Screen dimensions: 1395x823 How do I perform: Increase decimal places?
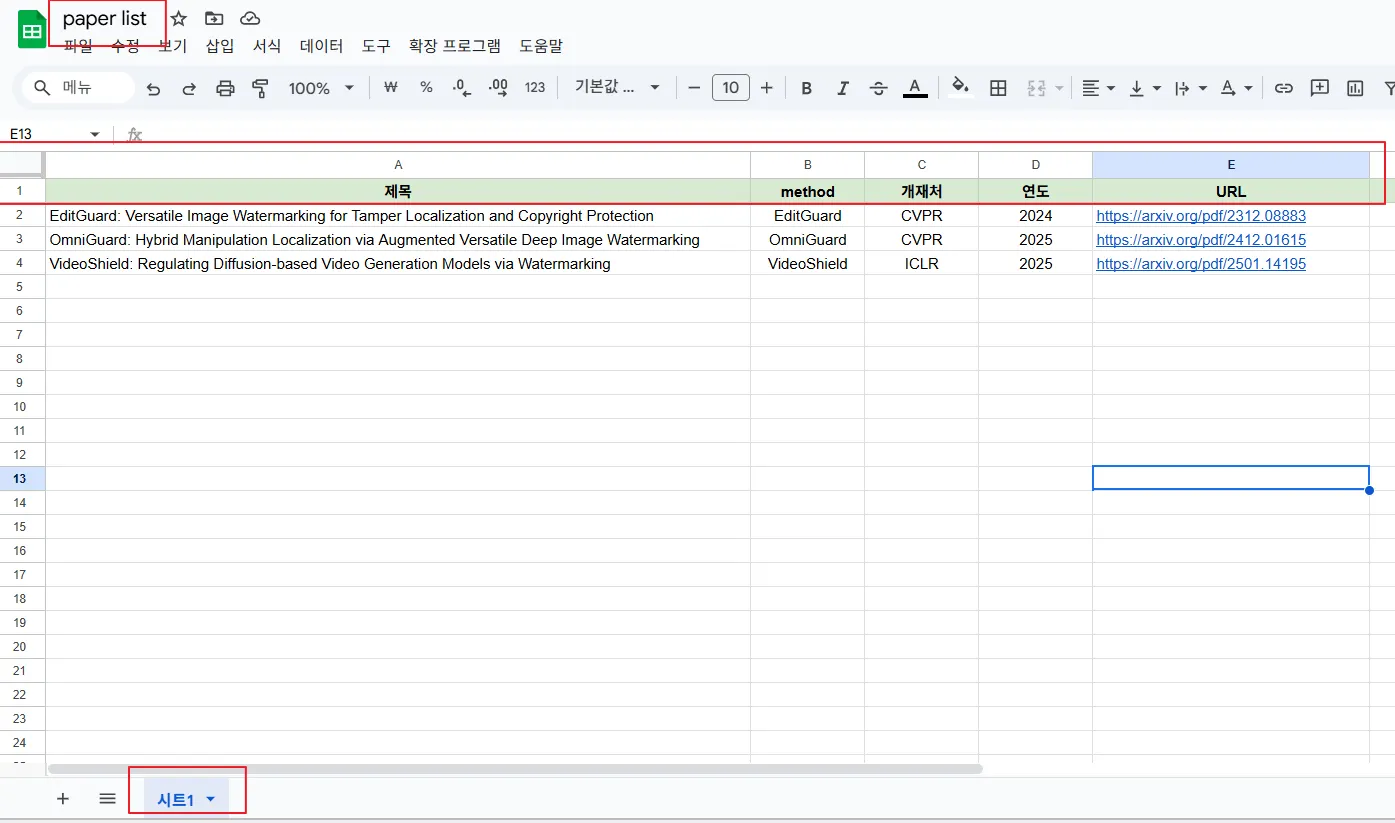coord(497,88)
